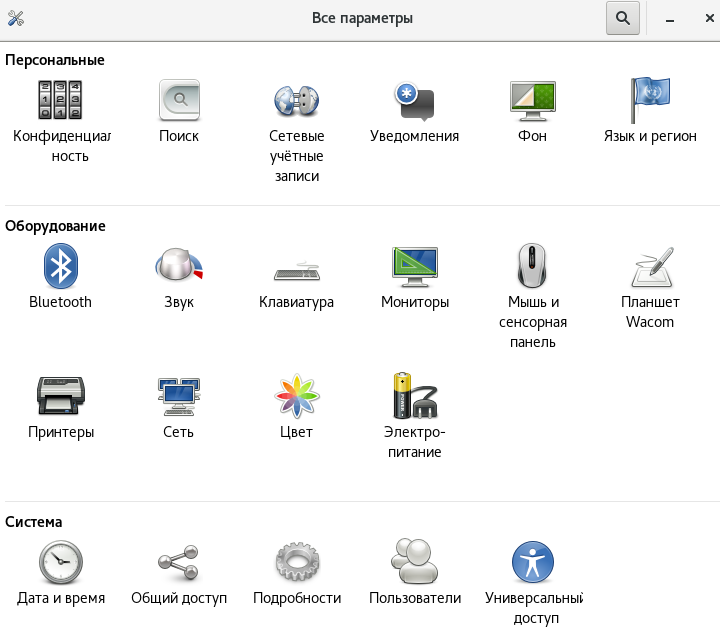This screenshot has height=631, width=720.
Task: Open the Уведомления notifications panel
Action: pyautogui.click(x=414, y=101)
